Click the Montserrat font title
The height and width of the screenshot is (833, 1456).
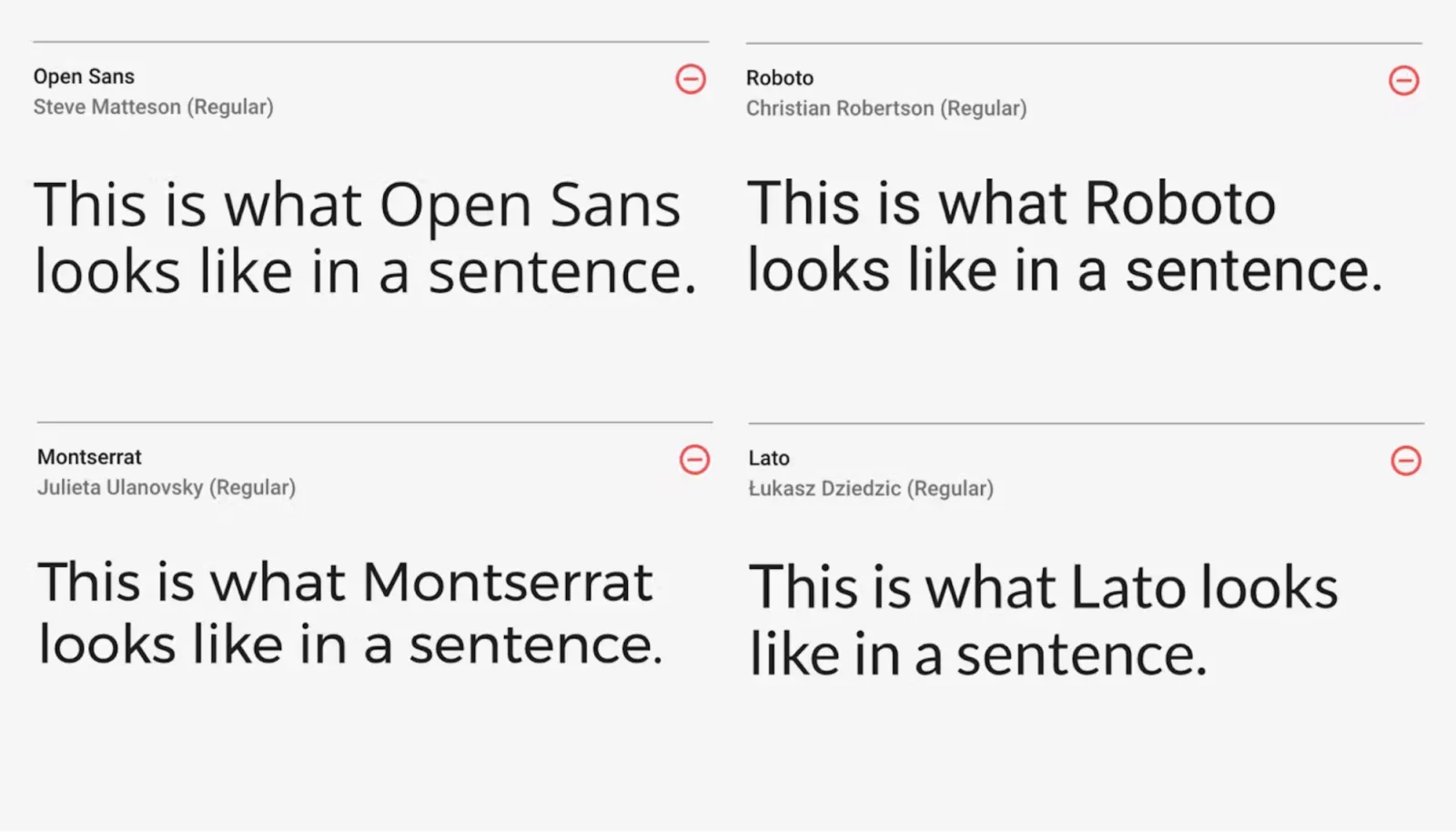89,457
